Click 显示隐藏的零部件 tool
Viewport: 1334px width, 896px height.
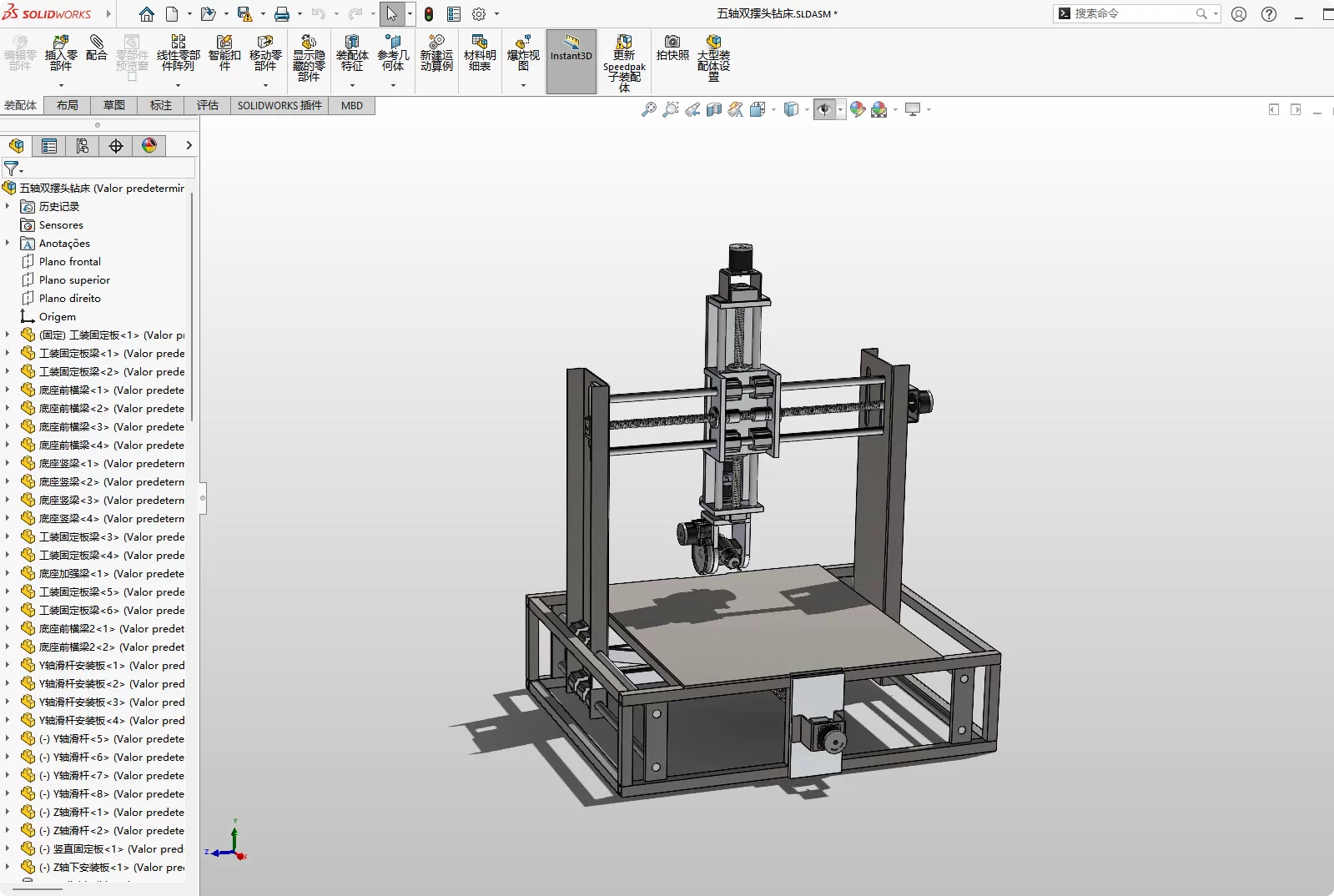coord(309,58)
